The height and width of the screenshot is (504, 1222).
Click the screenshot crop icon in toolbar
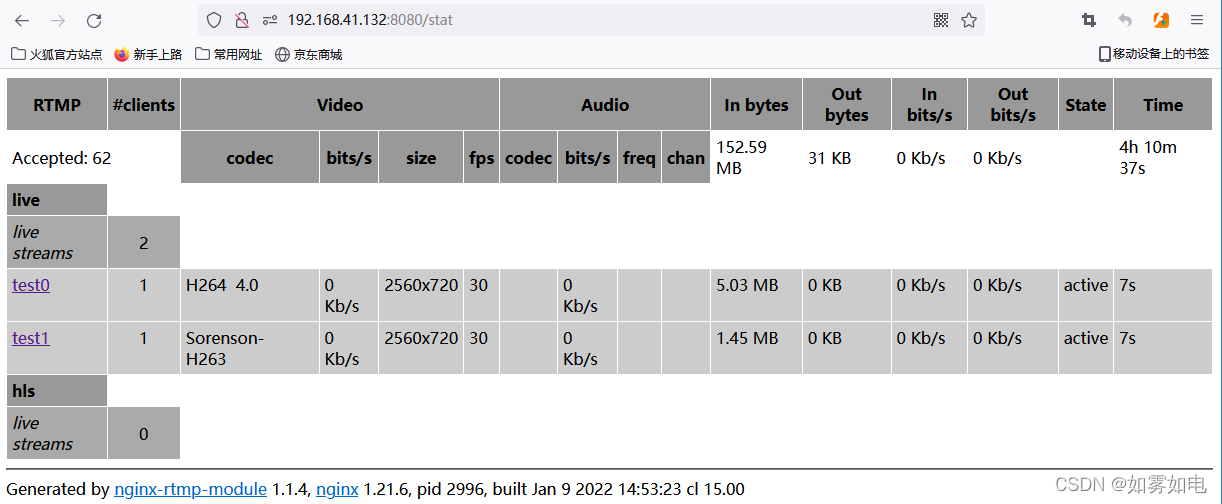[x=1089, y=20]
